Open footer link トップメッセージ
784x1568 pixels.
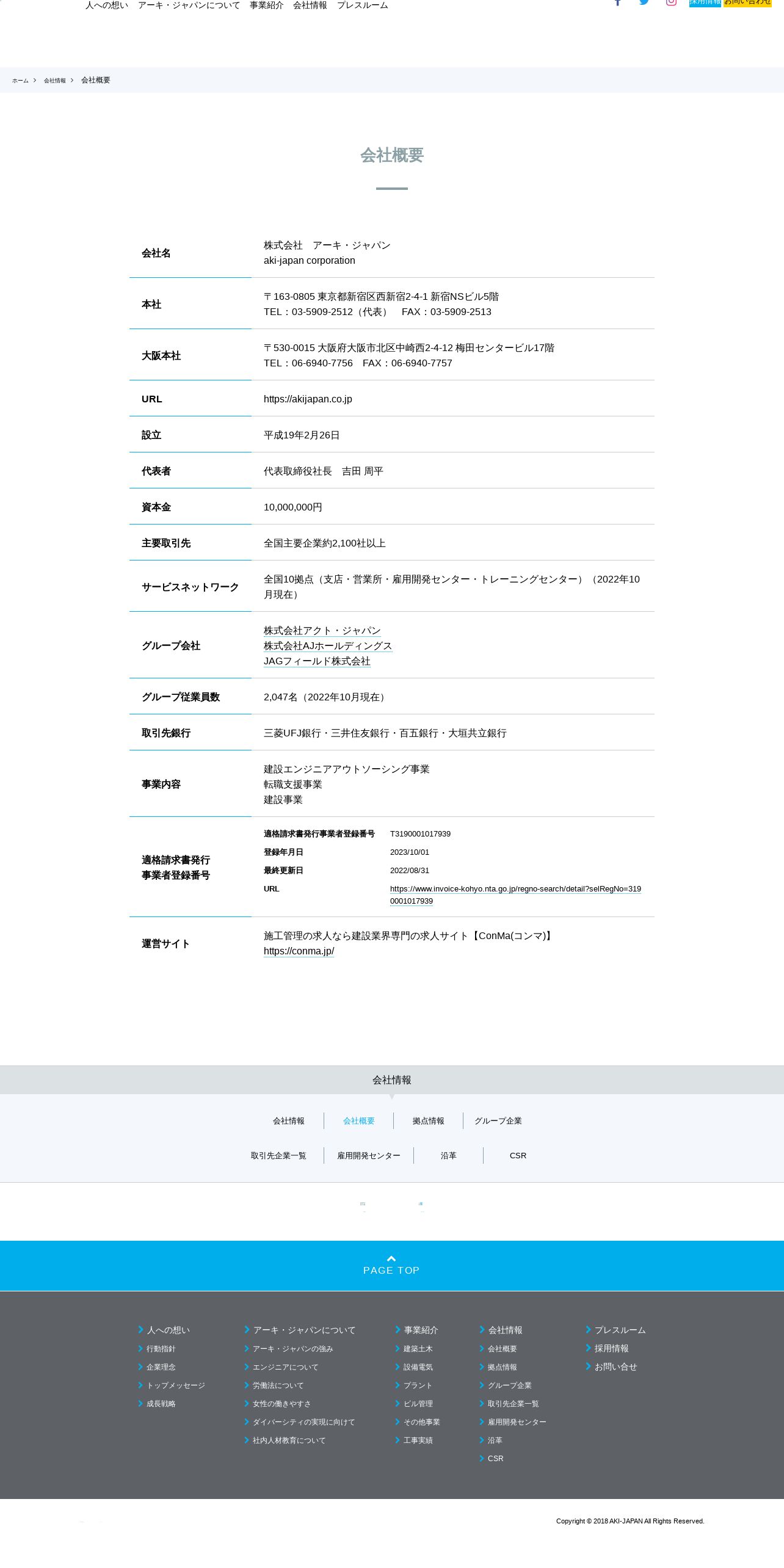(x=176, y=1385)
